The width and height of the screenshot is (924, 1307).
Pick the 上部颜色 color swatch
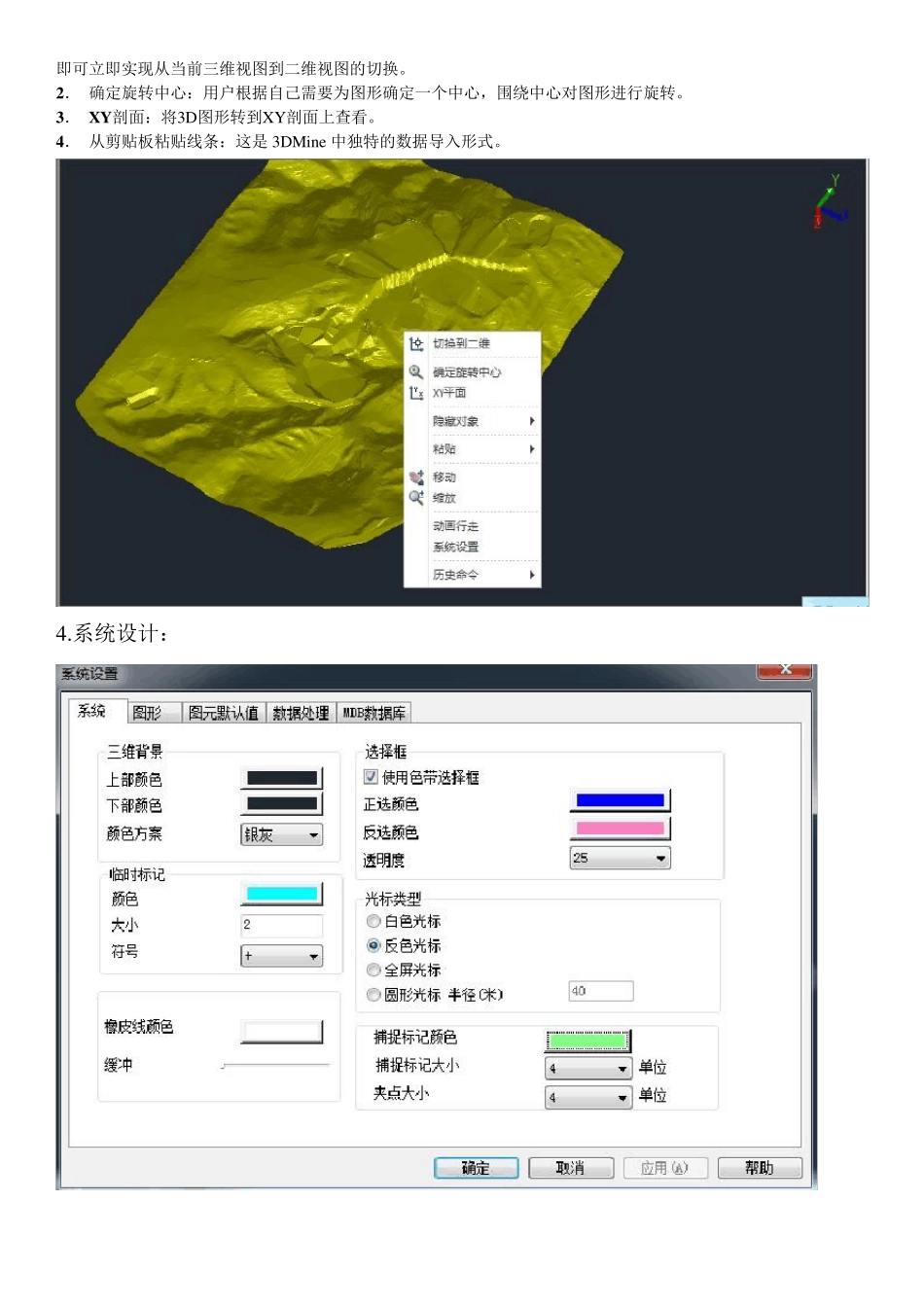pos(281,778)
